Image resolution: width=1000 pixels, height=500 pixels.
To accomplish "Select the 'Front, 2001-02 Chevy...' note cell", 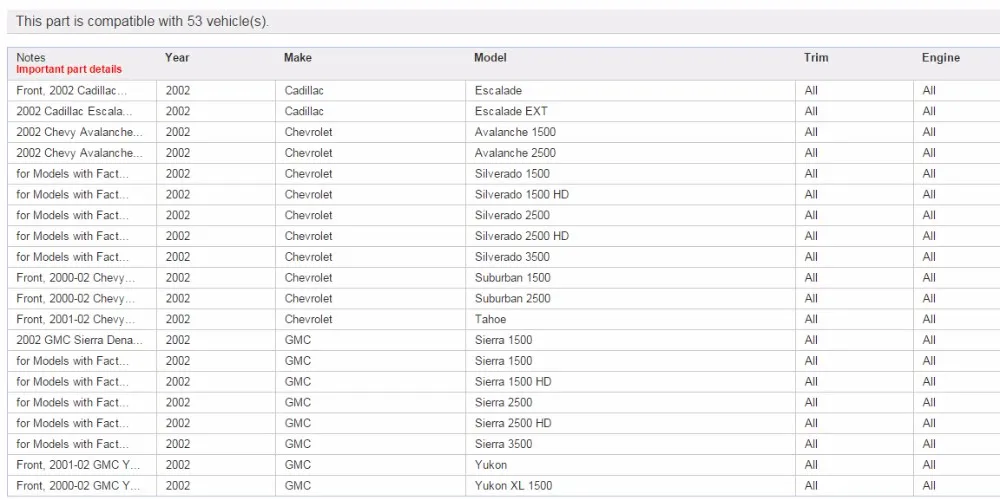I will tap(82, 319).
